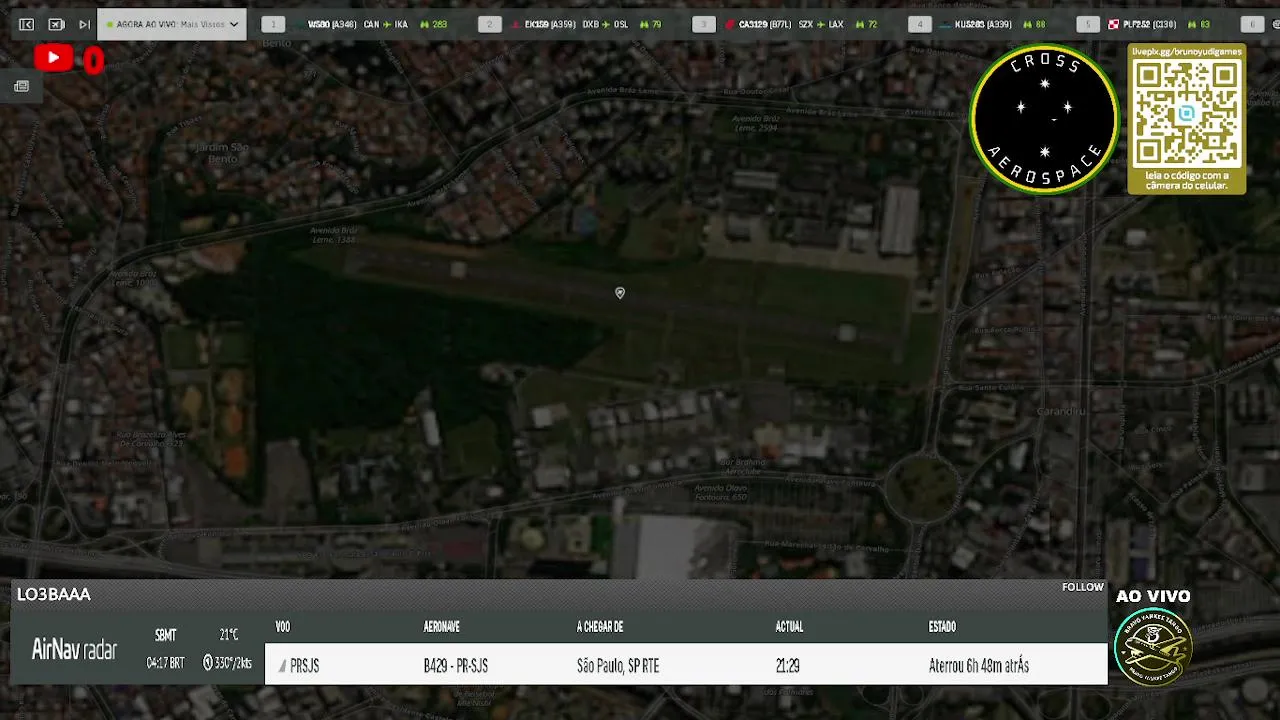Screen dimensions: 1280x720
Task: Click rank number 6 badge
Action: [x=1252, y=24]
